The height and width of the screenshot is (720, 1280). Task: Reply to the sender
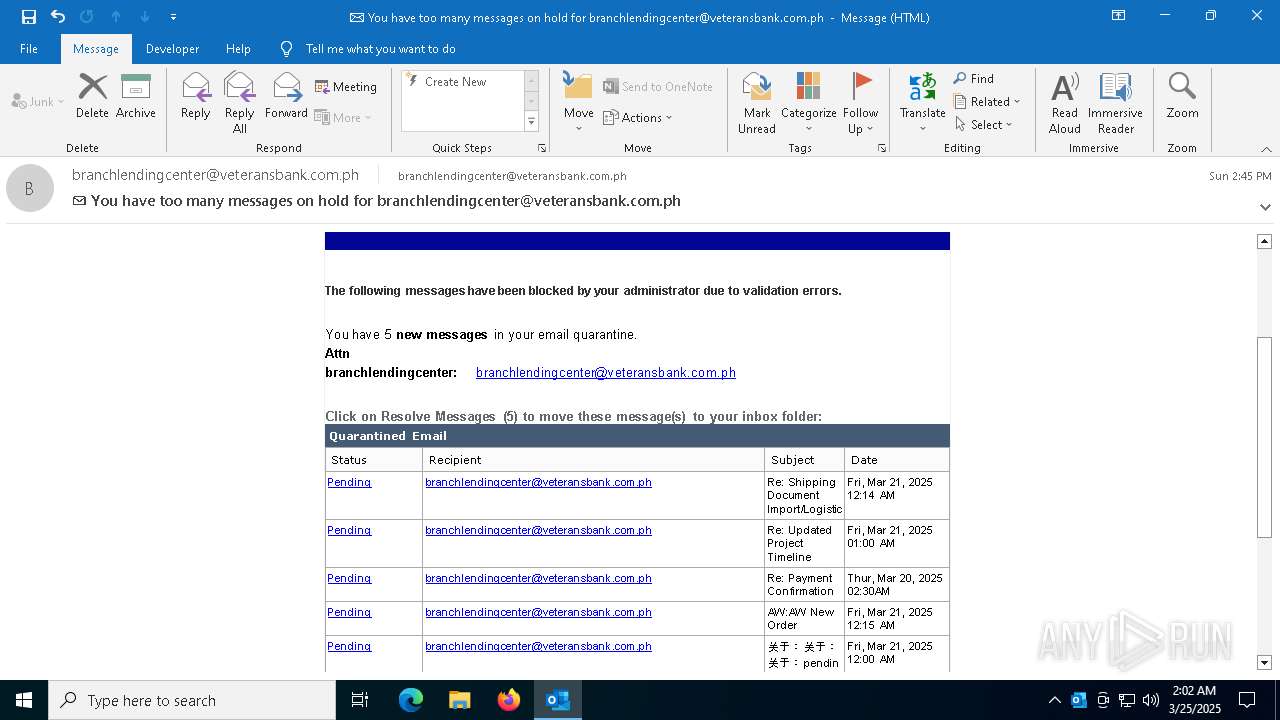(196, 96)
